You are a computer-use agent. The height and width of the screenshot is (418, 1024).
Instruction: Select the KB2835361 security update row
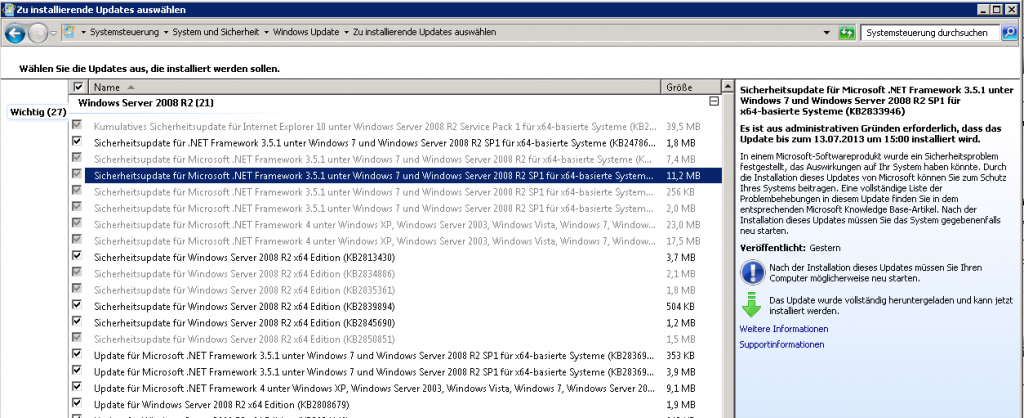tap(394, 290)
